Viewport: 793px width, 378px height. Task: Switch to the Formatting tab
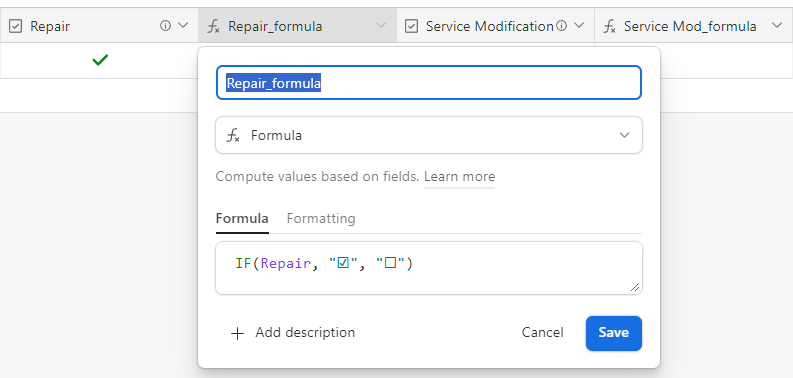(321, 219)
